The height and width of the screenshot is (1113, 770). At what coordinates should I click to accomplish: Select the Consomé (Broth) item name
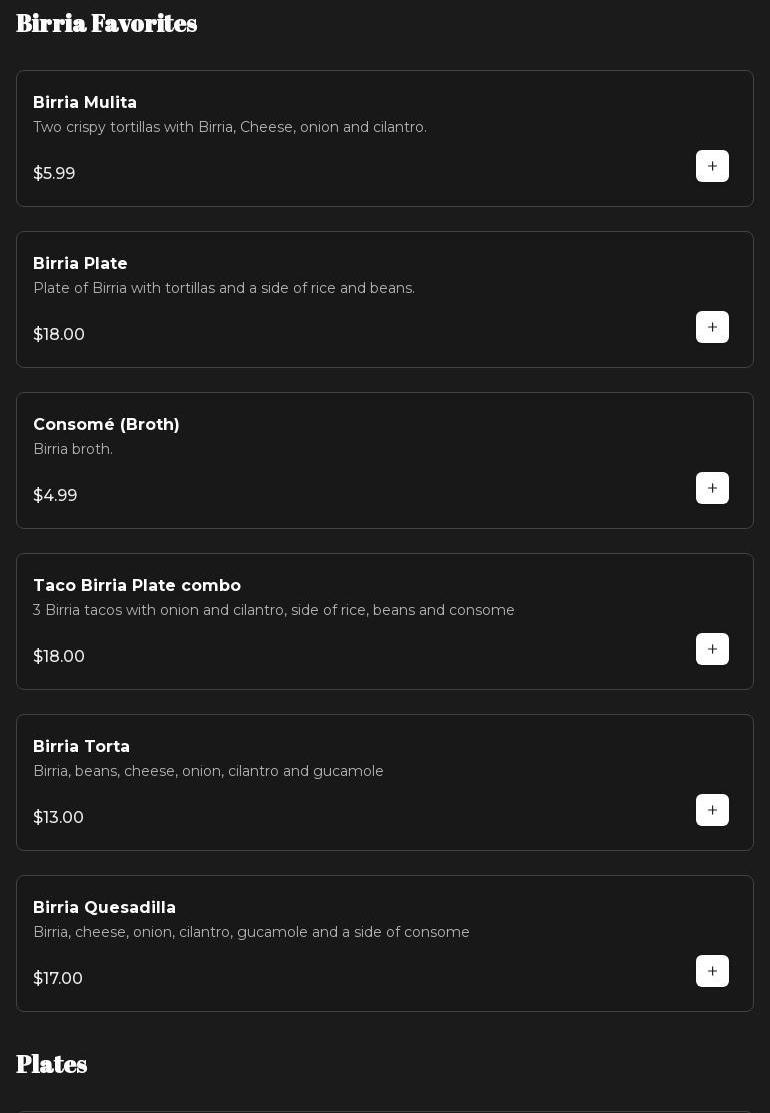click(106, 425)
